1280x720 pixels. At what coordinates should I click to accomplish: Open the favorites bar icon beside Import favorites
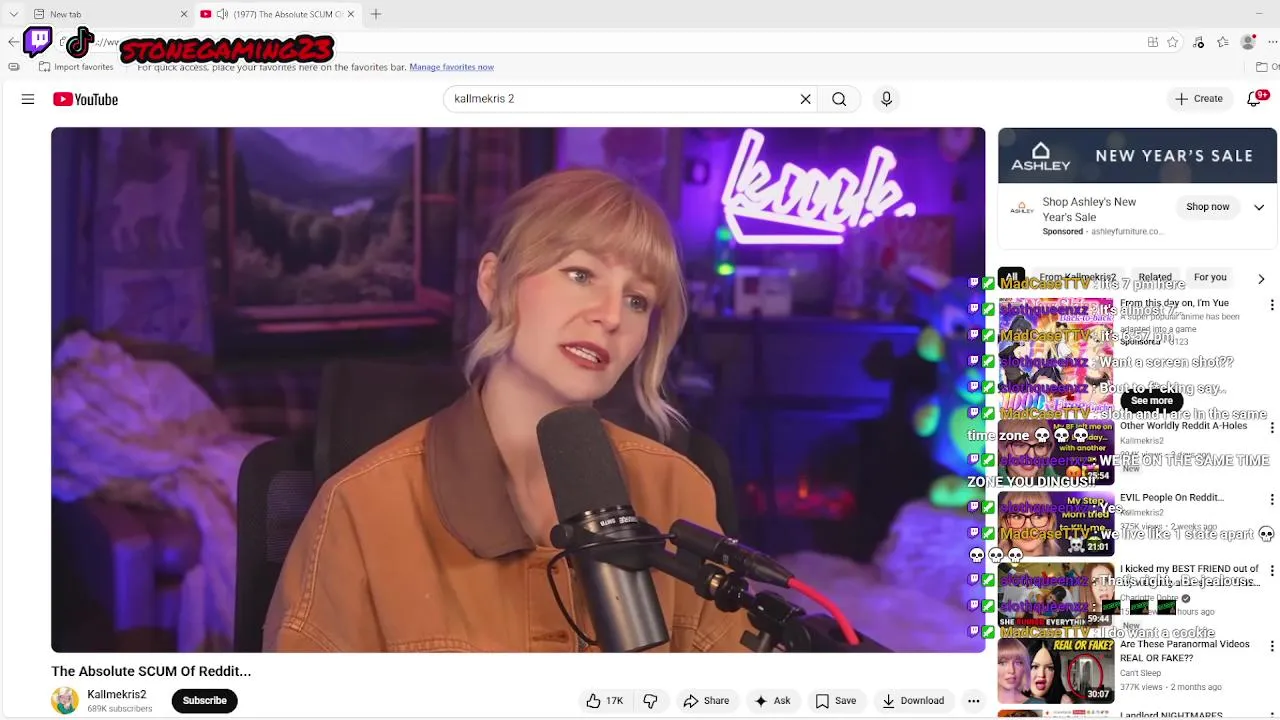[13, 67]
